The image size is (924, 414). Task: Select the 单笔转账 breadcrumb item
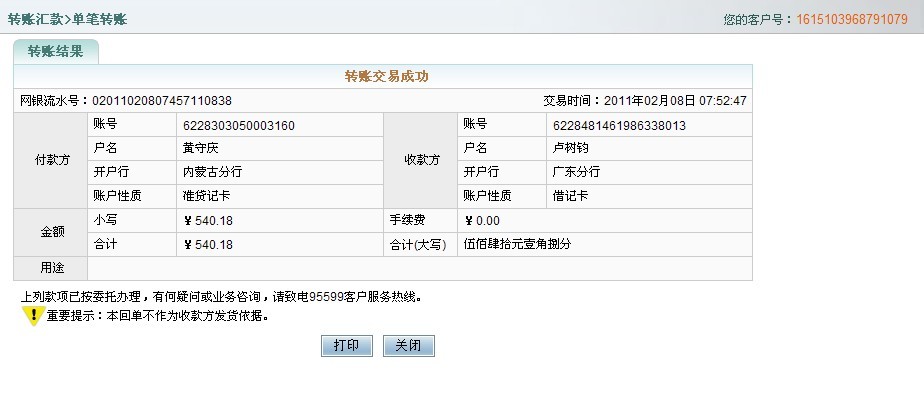tap(100, 19)
